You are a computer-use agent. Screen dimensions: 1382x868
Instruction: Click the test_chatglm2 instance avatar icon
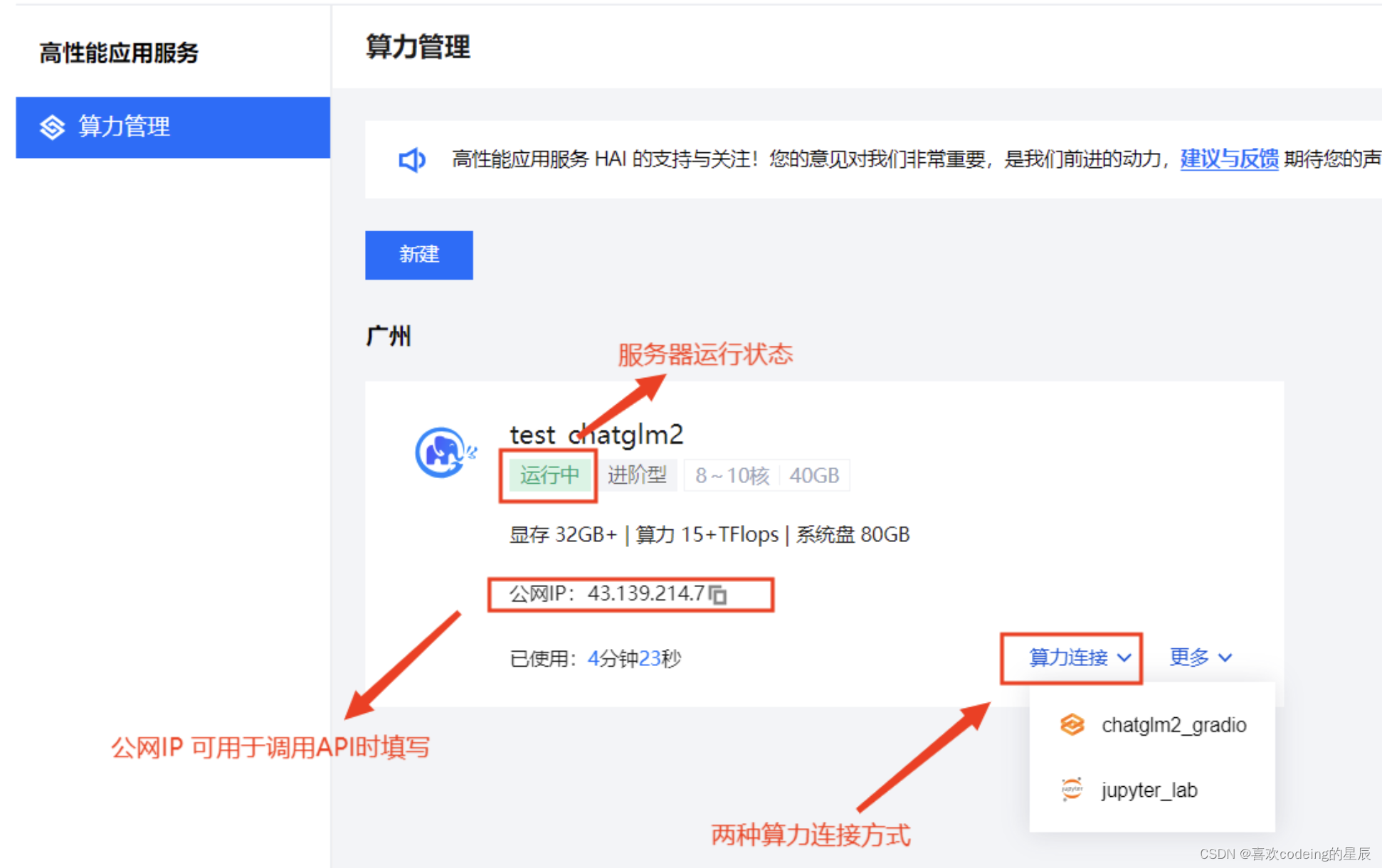tap(445, 452)
